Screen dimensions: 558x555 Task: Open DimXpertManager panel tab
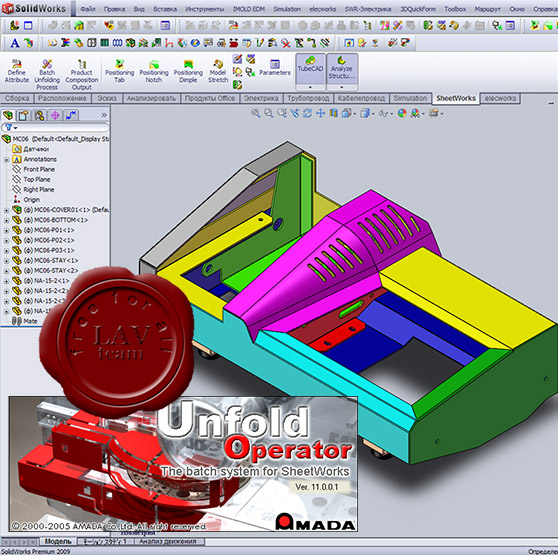[x=55, y=115]
